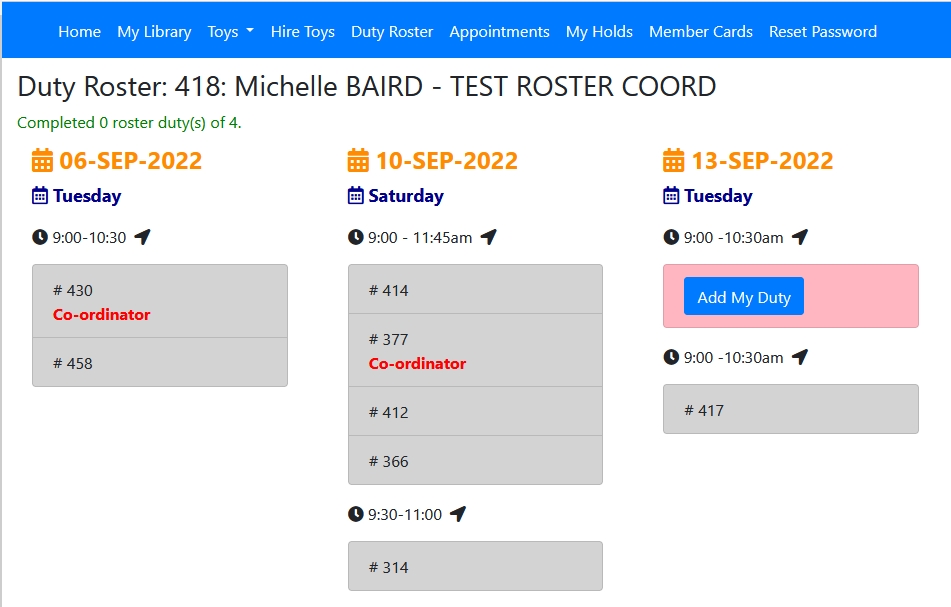
Task: Expand the Toys dropdown menu
Action: click(230, 32)
